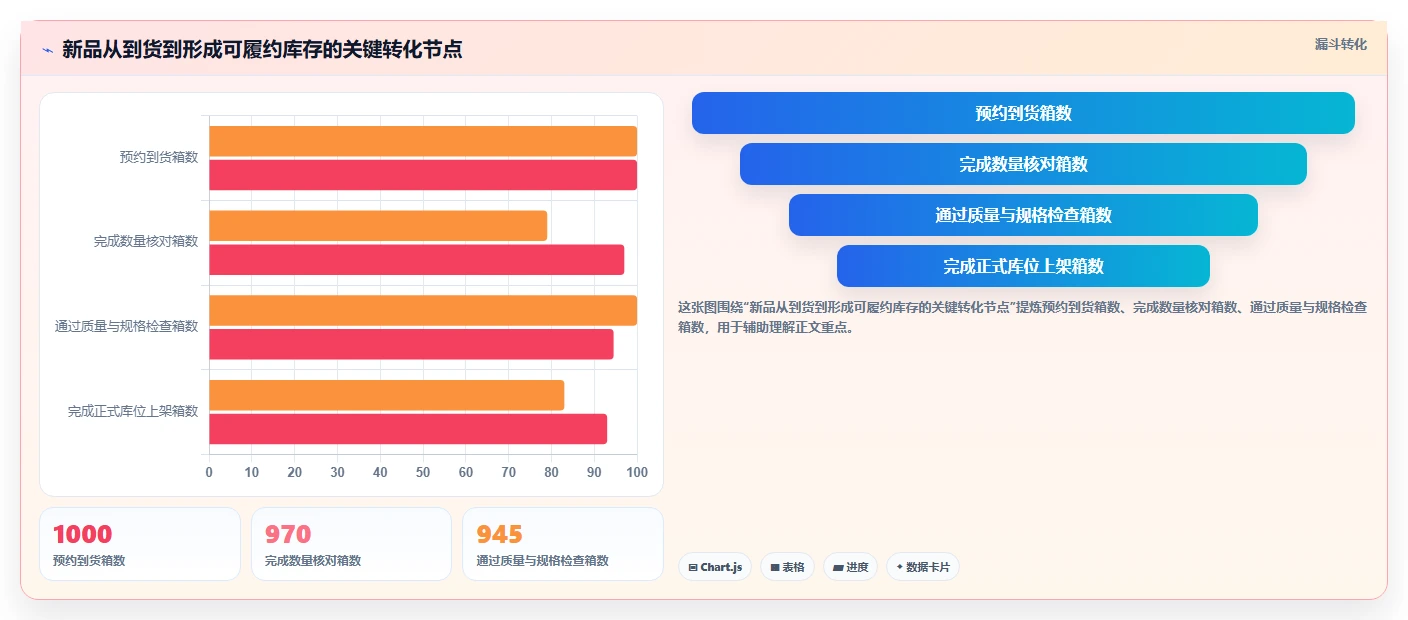Viewport: 1408px width, 620px height.
Task: Click the 漏斗转化 label in header
Action: click(x=1340, y=44)
